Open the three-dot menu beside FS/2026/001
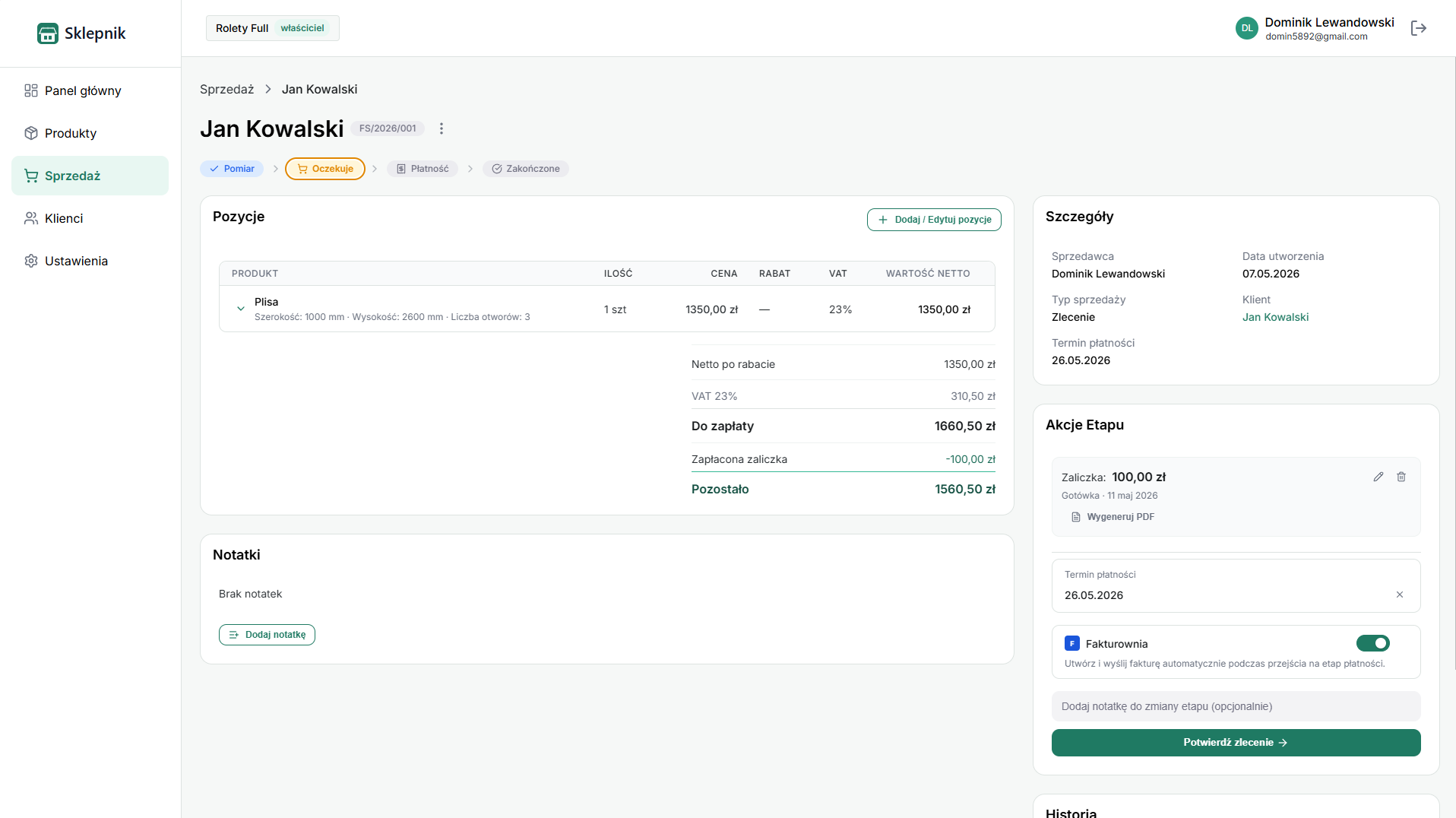Image resolution: width=1456 pixels, height=818 pixels. pyautogui.click(x=442, y=128)
